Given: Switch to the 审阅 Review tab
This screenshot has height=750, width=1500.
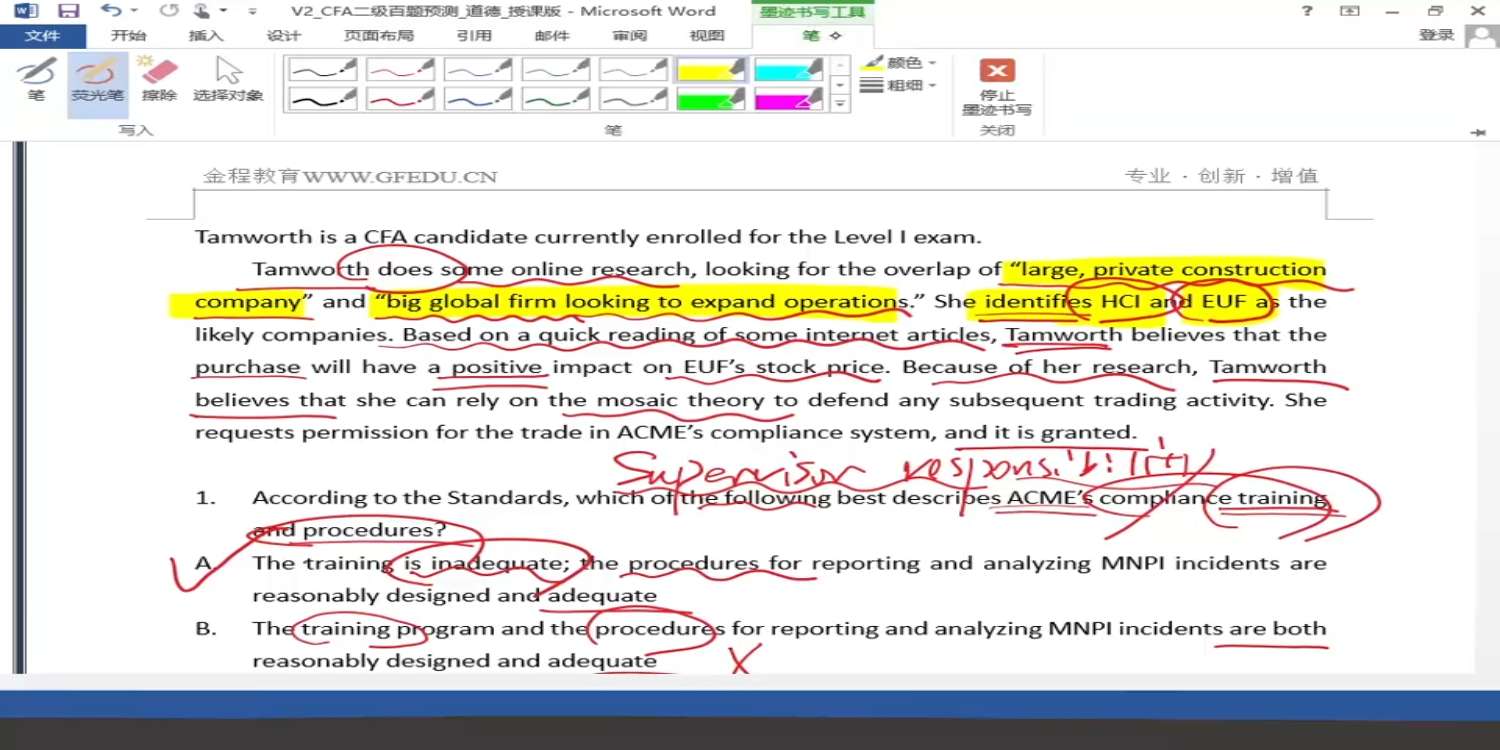Looking at the screenshot, I should [x=630, y=36].
